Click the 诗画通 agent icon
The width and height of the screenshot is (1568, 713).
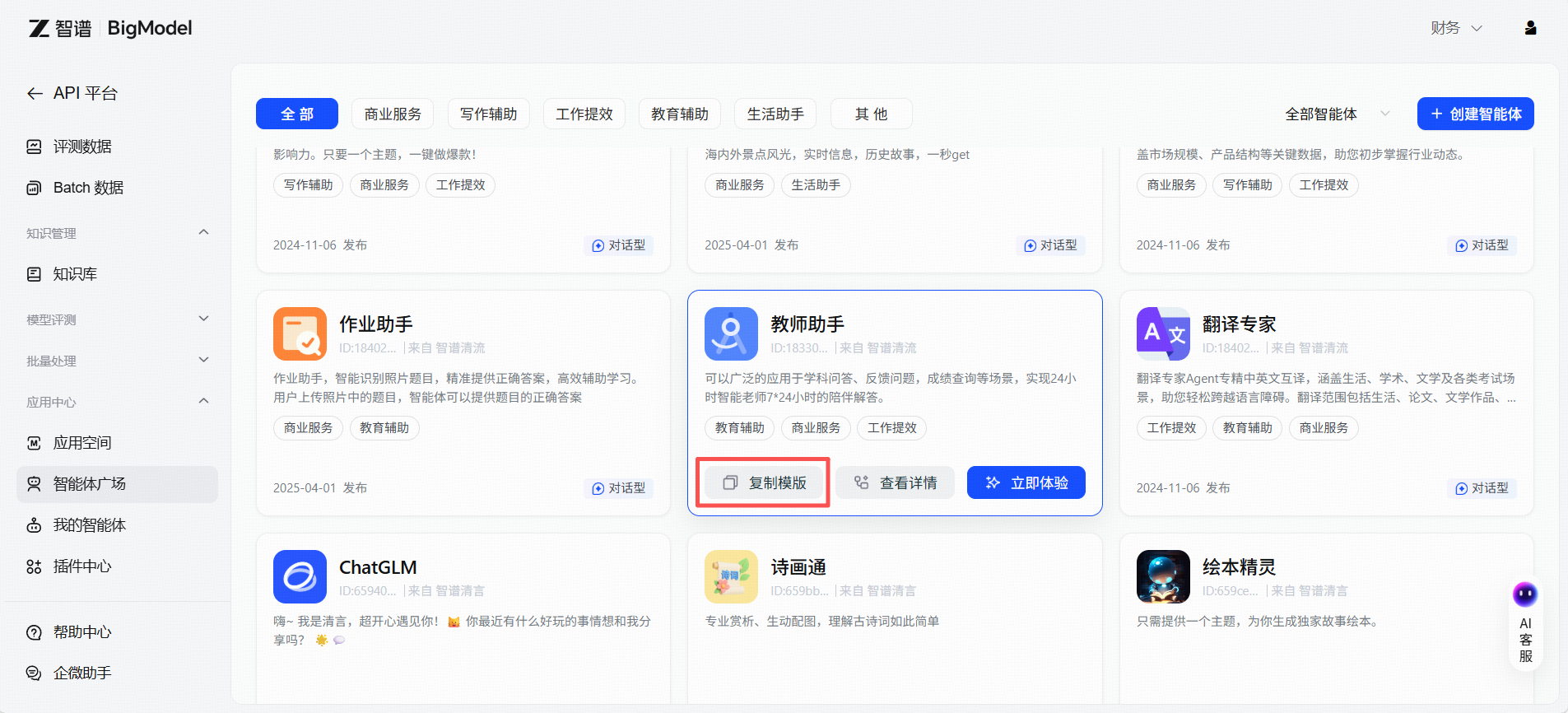tap(731, 576)
